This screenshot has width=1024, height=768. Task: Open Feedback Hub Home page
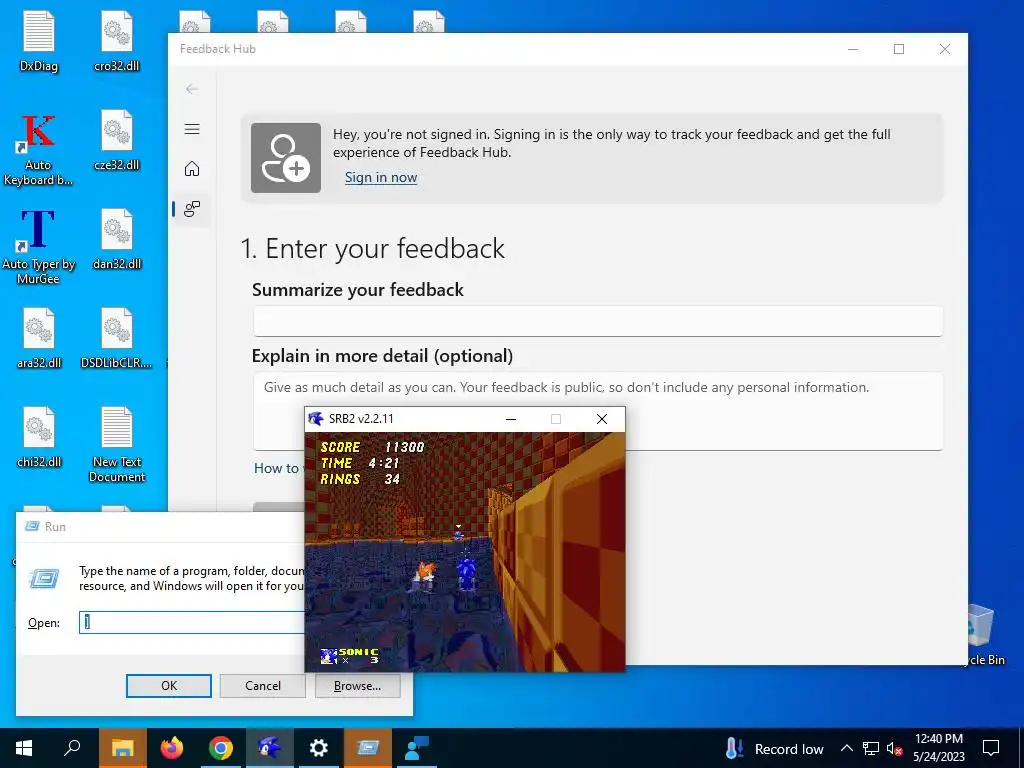click(192, 168)
